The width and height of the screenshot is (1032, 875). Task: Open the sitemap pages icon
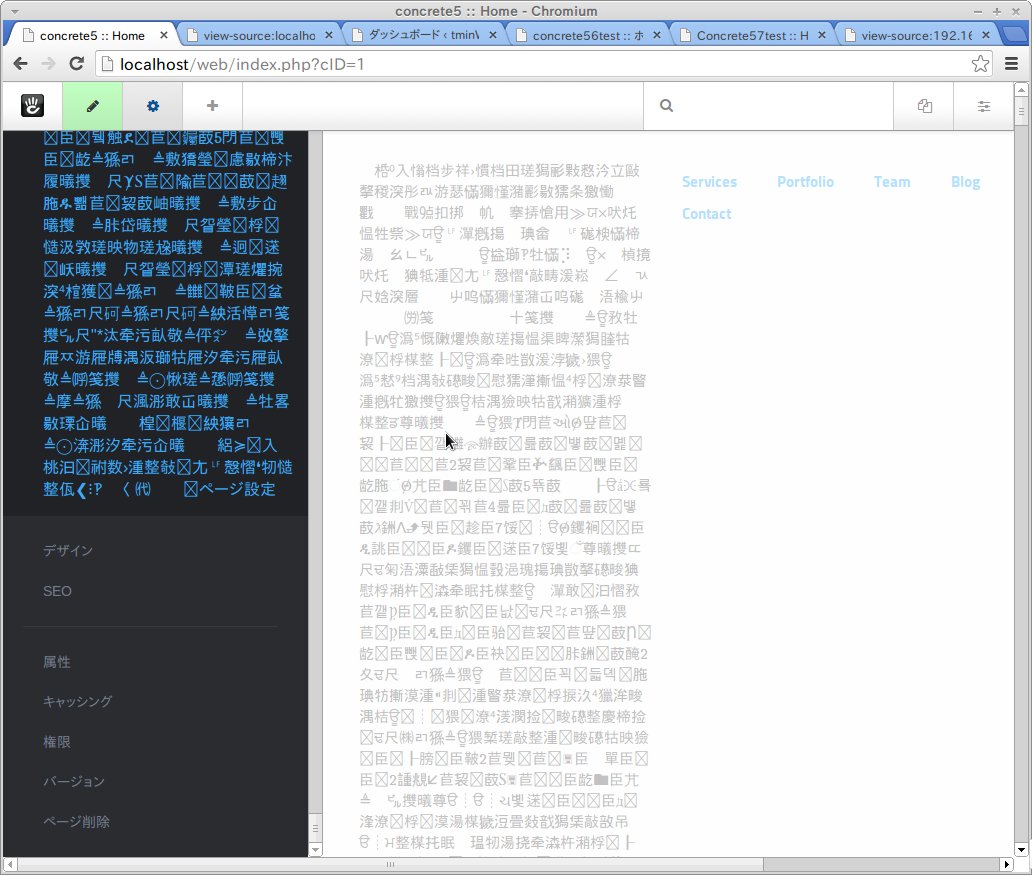[925, 106]
